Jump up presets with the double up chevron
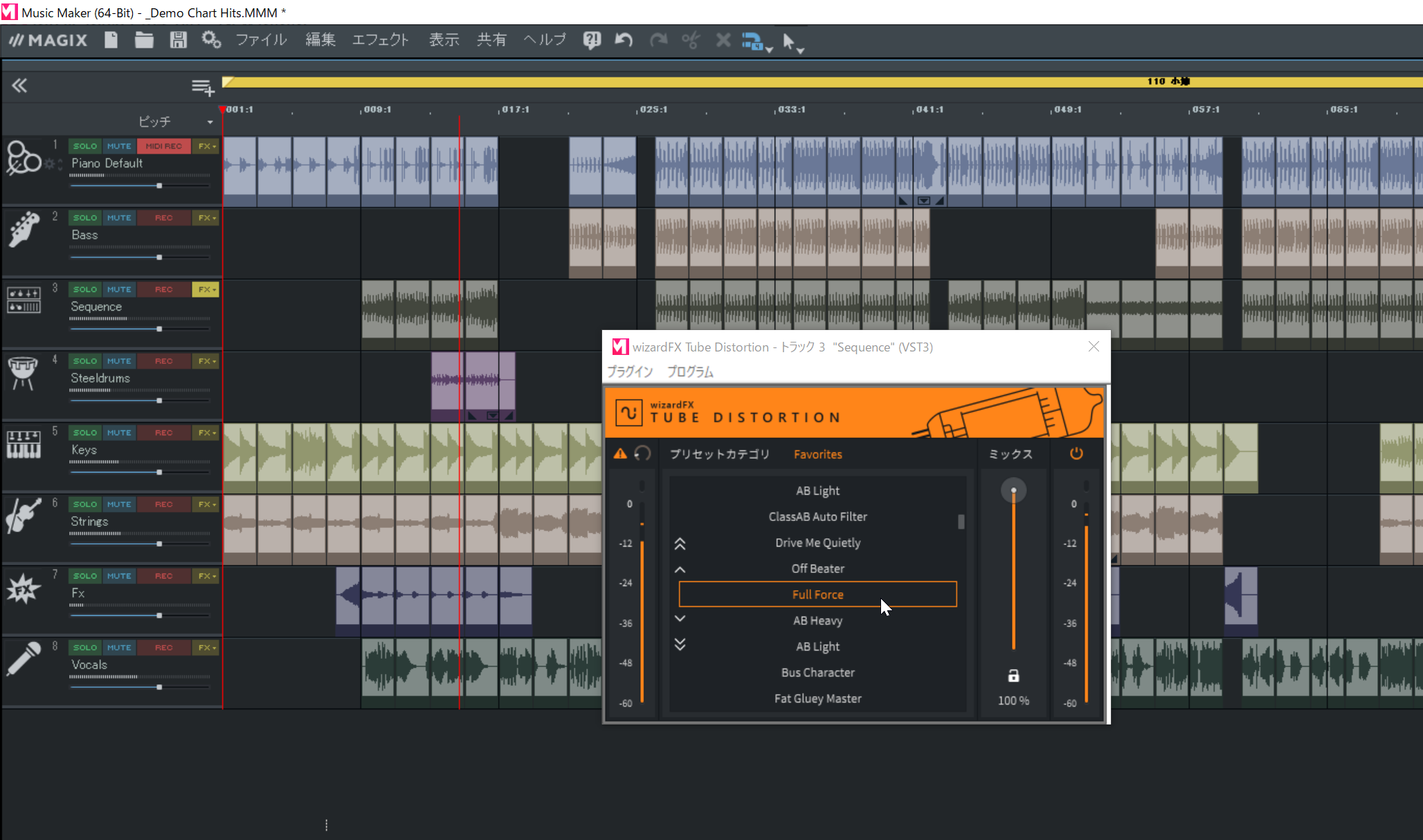 tap(680, 545)
